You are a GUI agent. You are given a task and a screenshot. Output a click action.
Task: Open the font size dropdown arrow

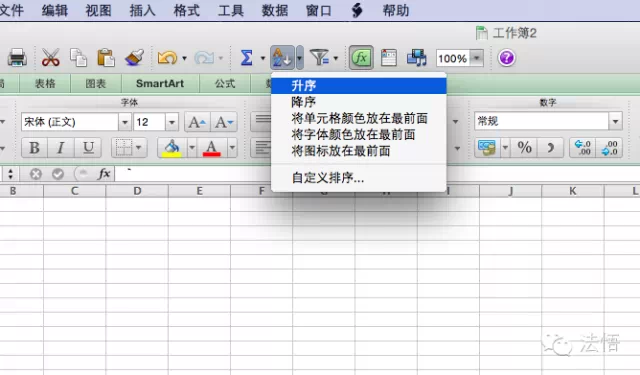click(x=172, y=122)
